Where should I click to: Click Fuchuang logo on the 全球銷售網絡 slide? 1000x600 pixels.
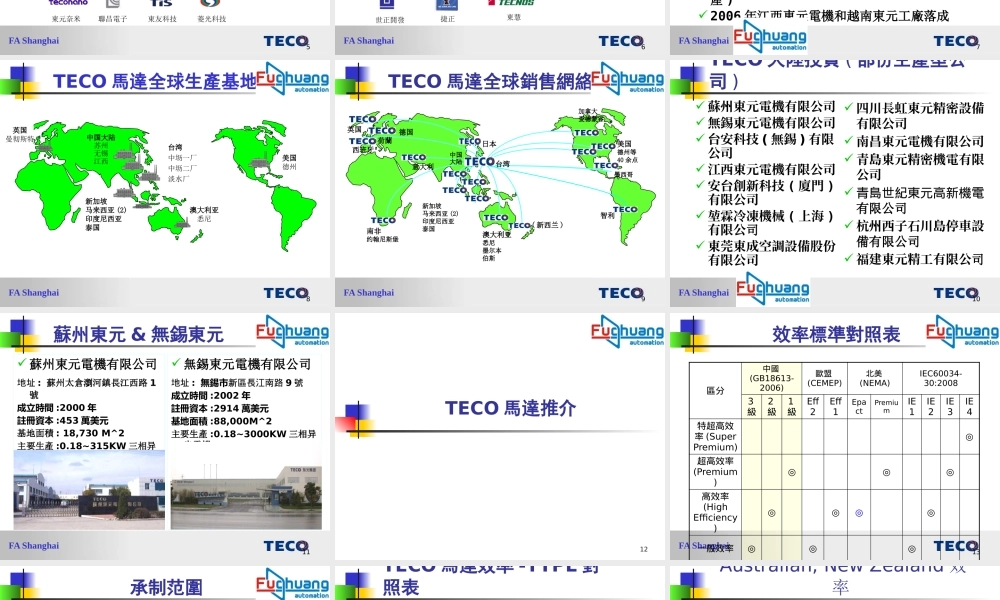pos(628,78)
